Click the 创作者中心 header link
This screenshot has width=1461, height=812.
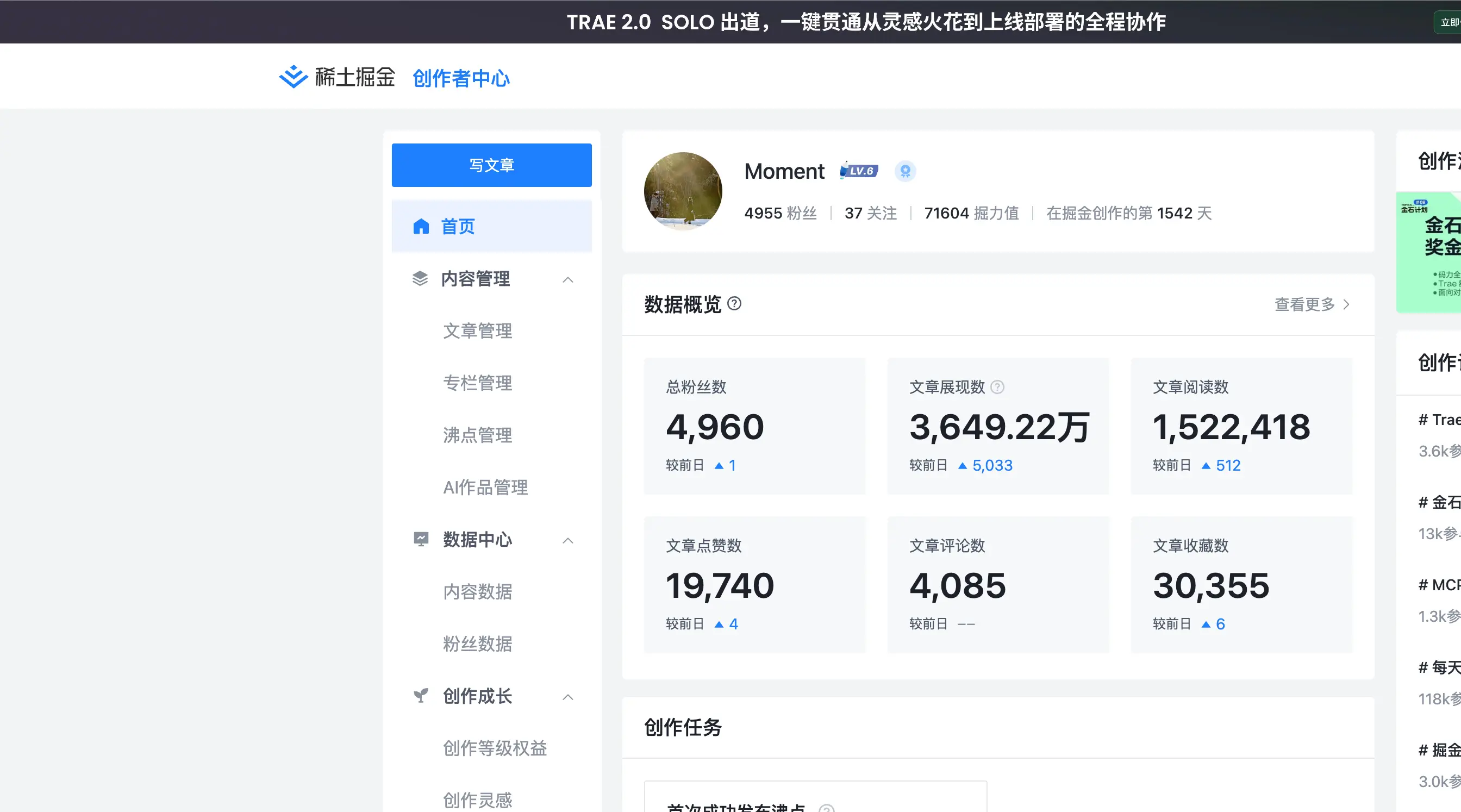point(460,78)
